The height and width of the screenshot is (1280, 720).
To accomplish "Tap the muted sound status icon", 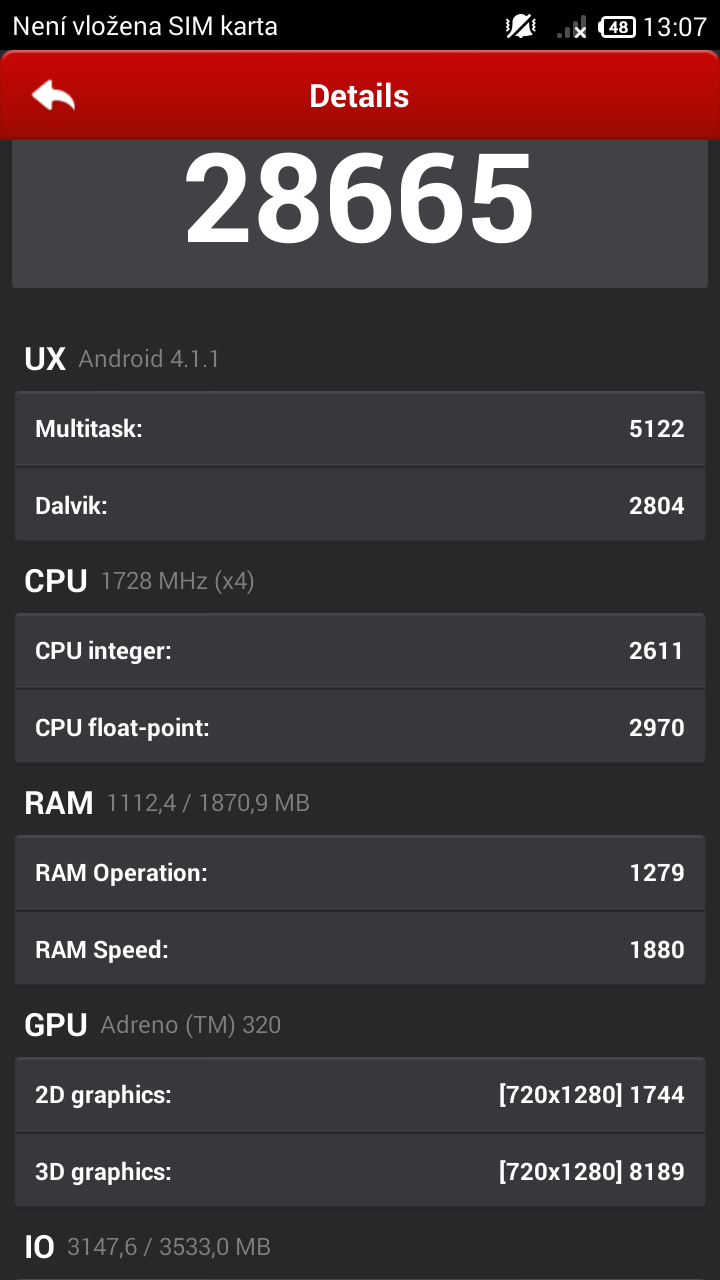I will tap(521, 26).
